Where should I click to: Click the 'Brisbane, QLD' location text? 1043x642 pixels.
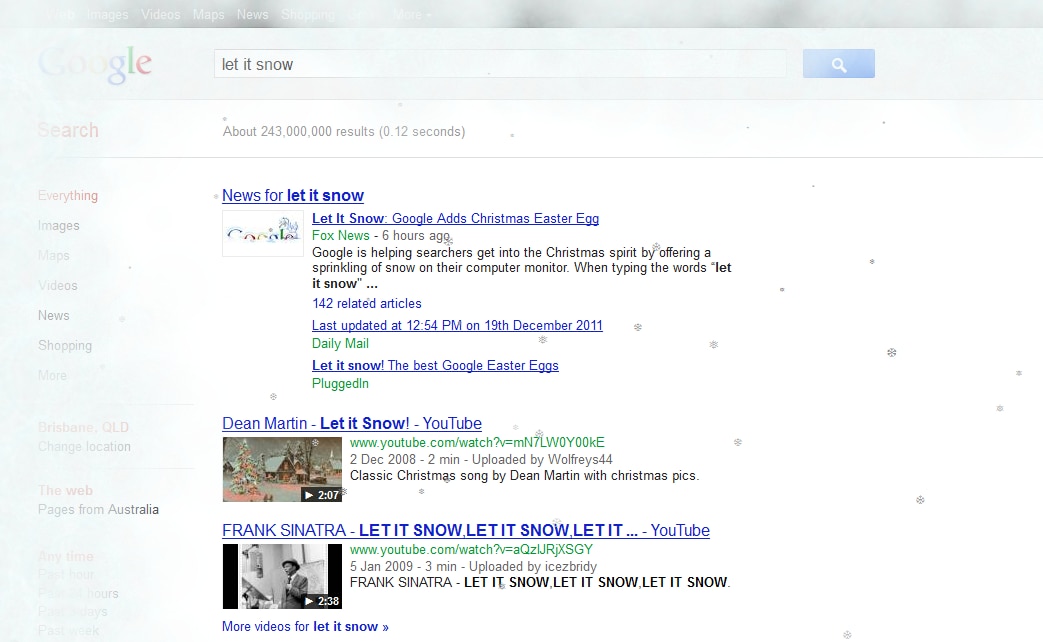83,427
